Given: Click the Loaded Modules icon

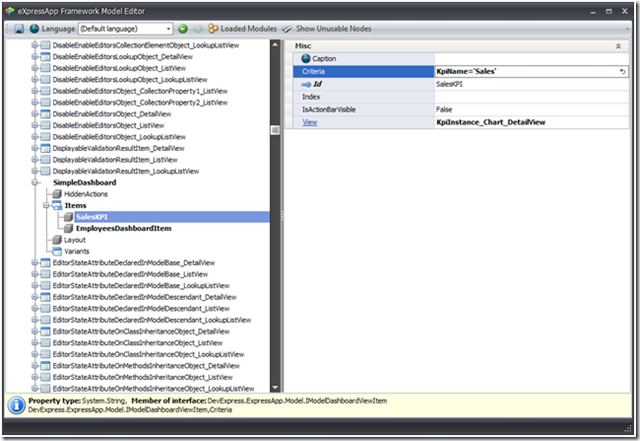Looking at the screenshot, I should click(x=213, y=29).
